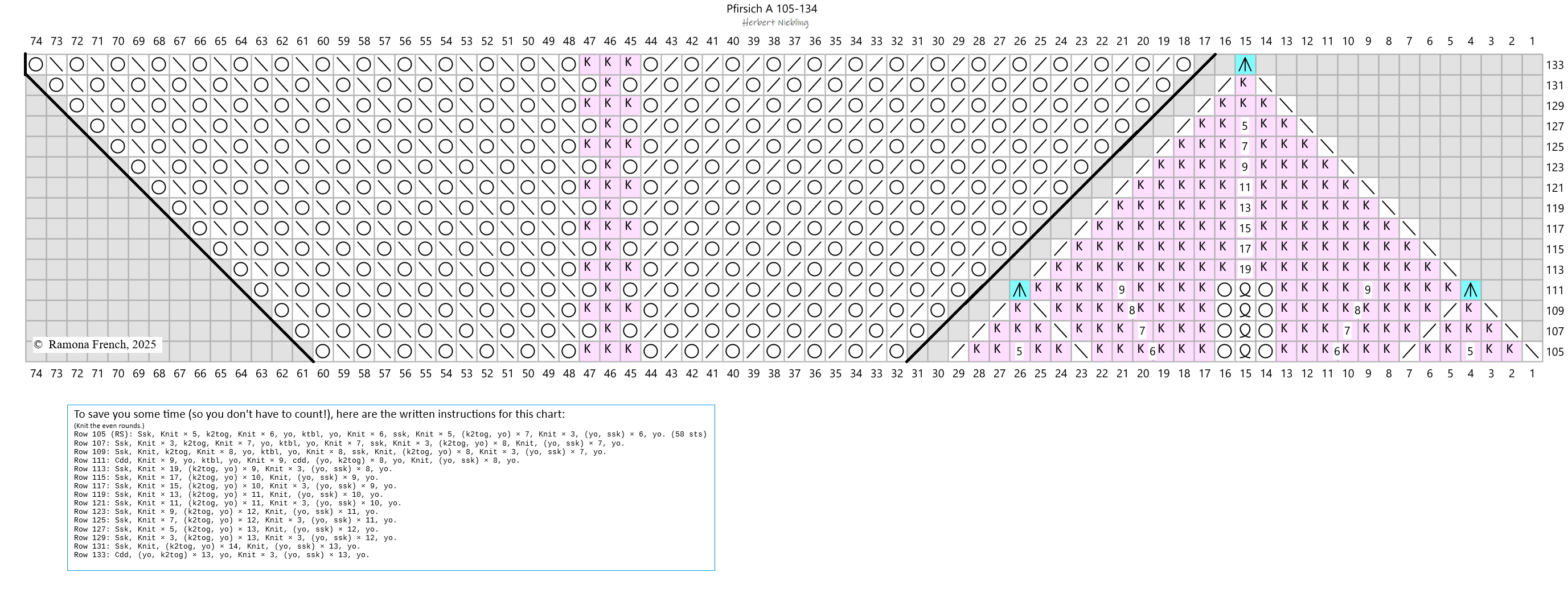1568x597 pixels.
Task: Select the cyan cdd symbol in column 26
Action: click(x=1020, y=290)
